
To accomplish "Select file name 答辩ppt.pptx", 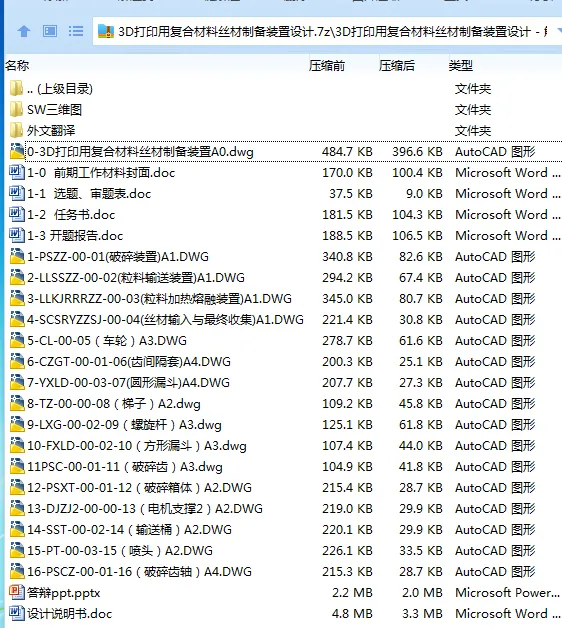I will pyautogui.click(x=63, y=592).
